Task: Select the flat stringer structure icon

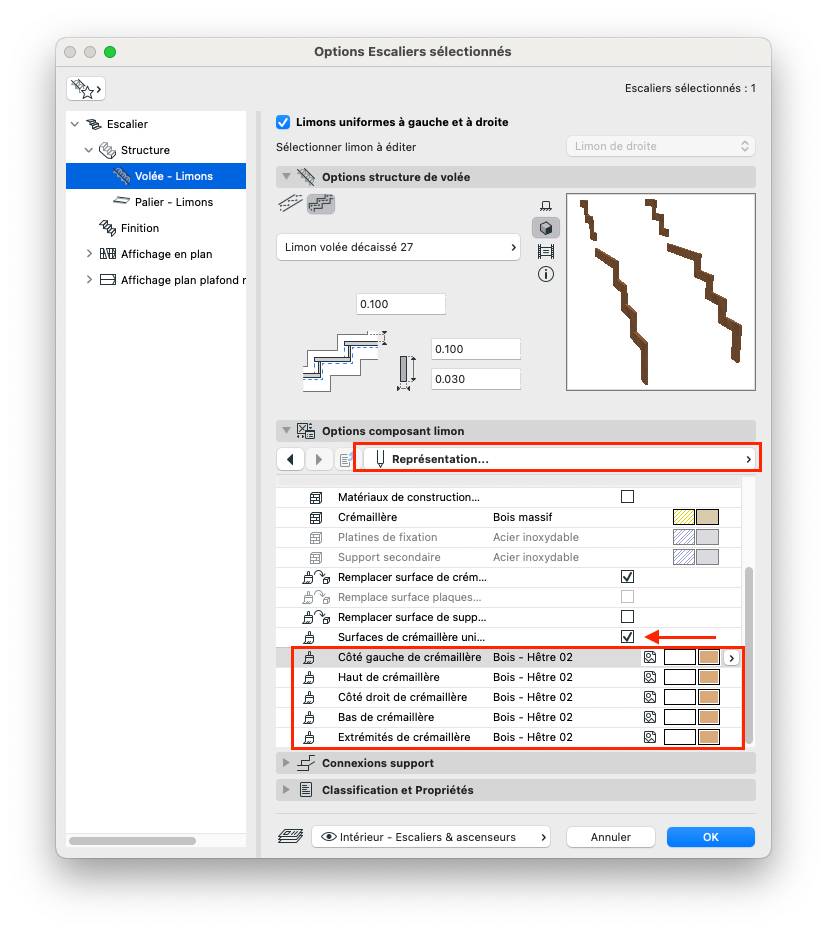Action: 291,204
